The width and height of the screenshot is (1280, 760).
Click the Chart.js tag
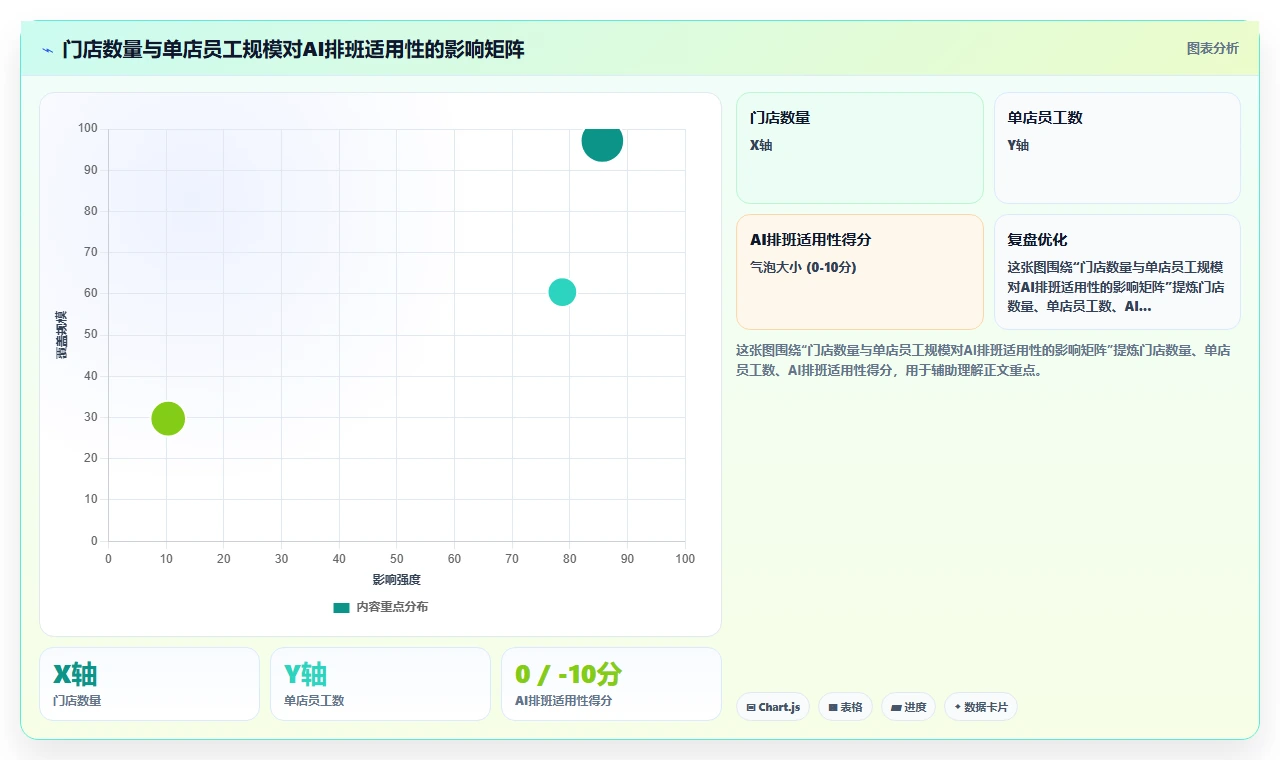click(x=773, y=707)
